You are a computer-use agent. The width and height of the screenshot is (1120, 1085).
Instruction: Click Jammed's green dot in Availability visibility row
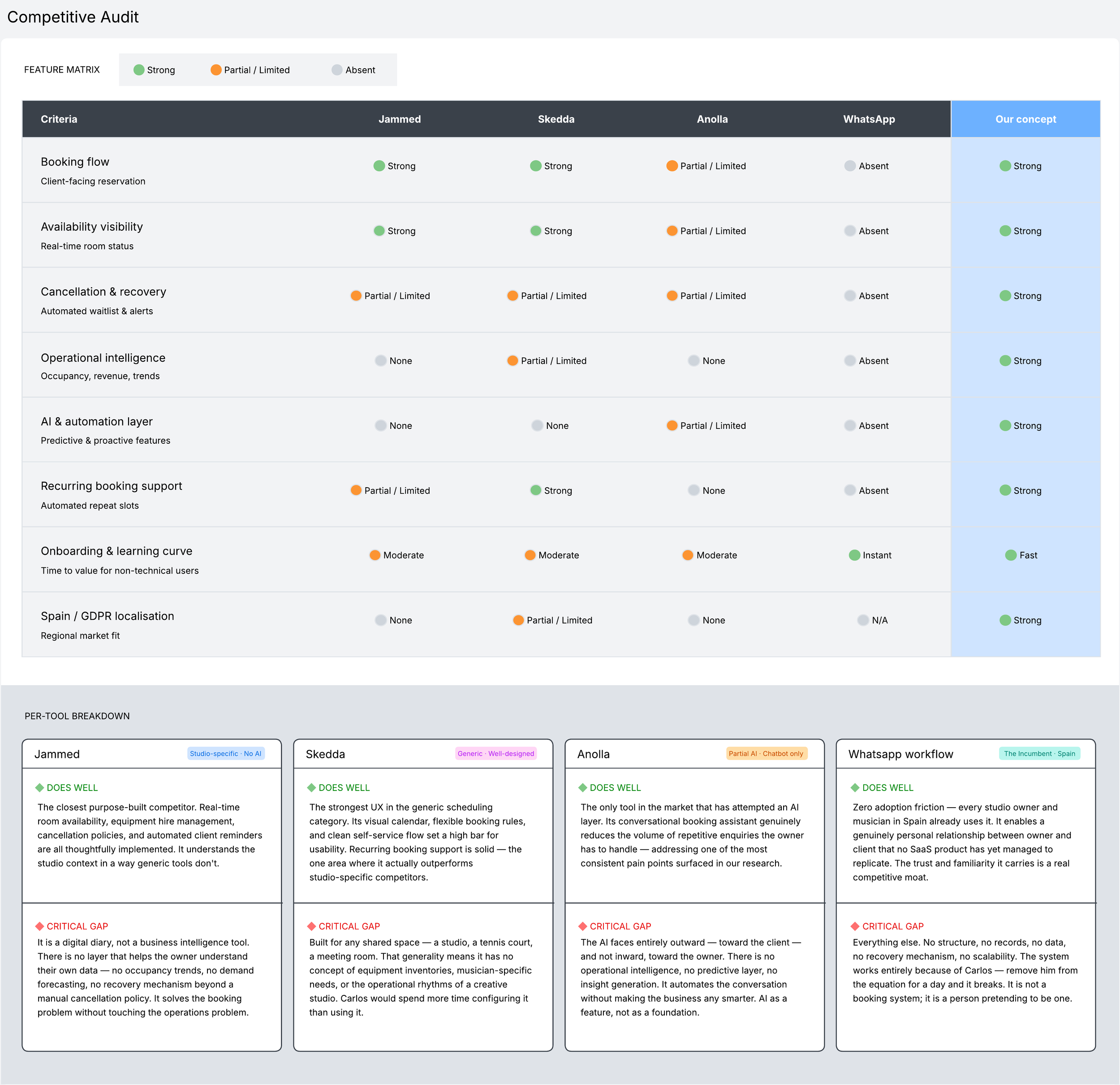point(379,231)
